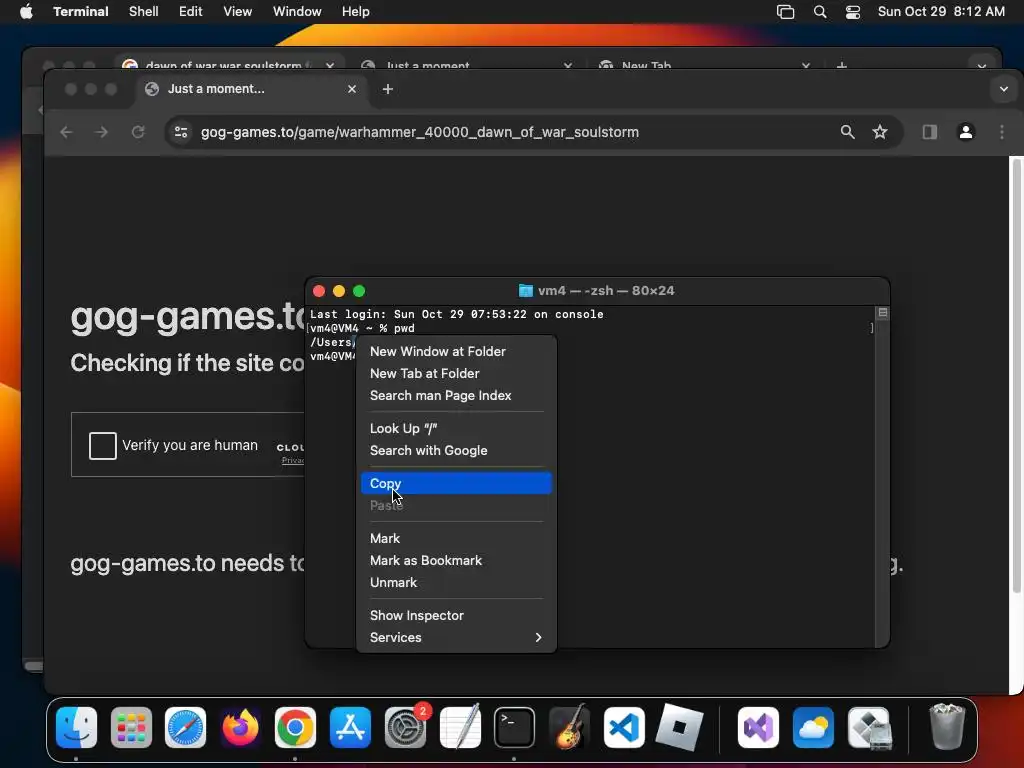View site information icon in address bar
1024x768 pixels.
coord(181,132)
